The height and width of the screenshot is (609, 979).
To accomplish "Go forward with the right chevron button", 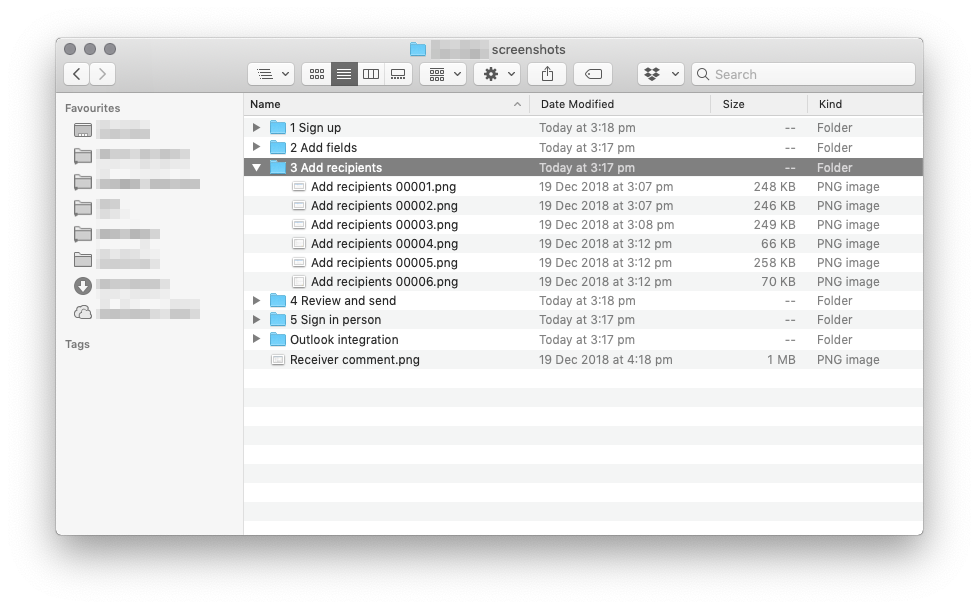I will pyautogui.click(x=102, y=74).
